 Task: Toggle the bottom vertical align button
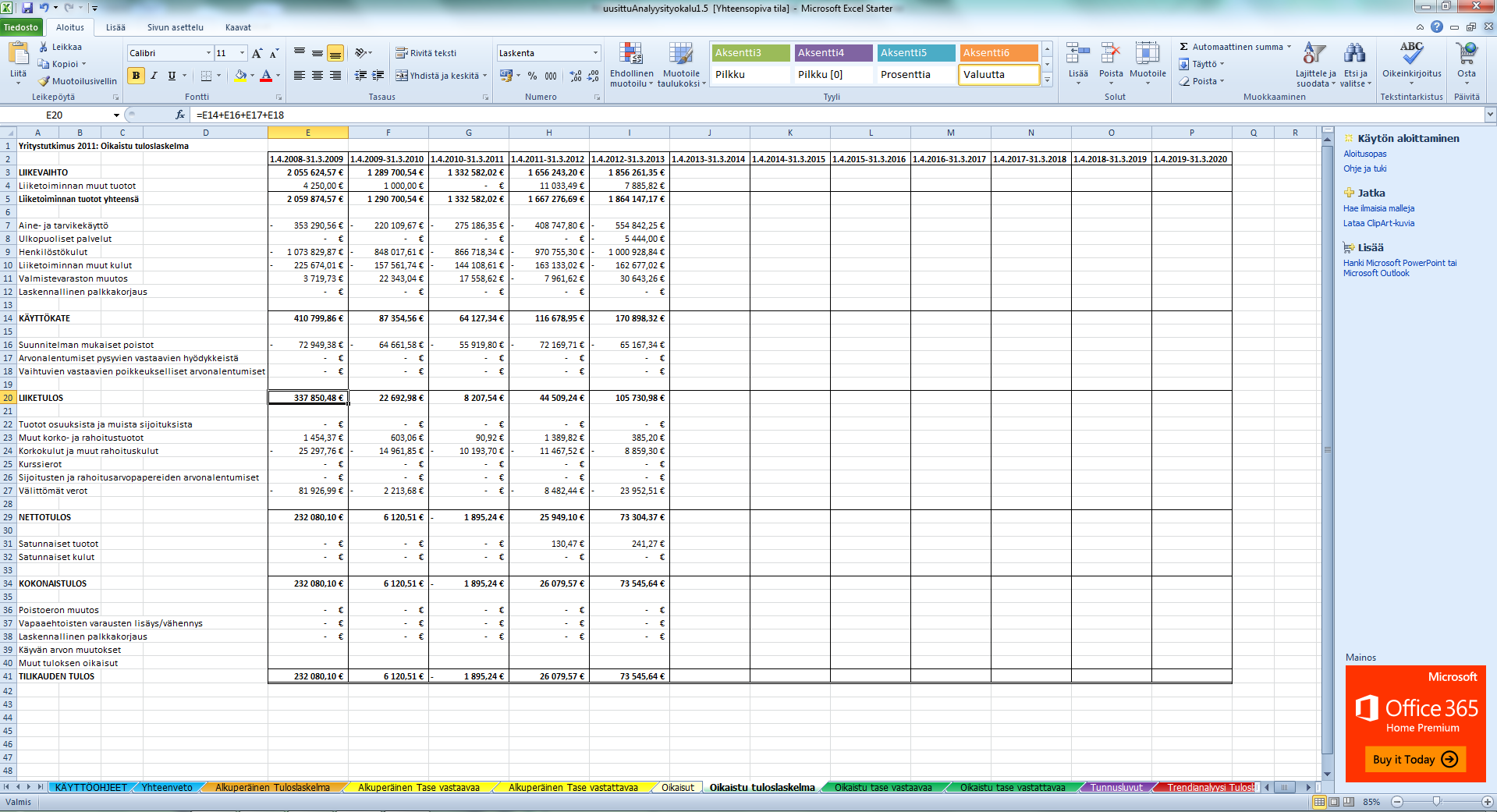coord(335,53)
